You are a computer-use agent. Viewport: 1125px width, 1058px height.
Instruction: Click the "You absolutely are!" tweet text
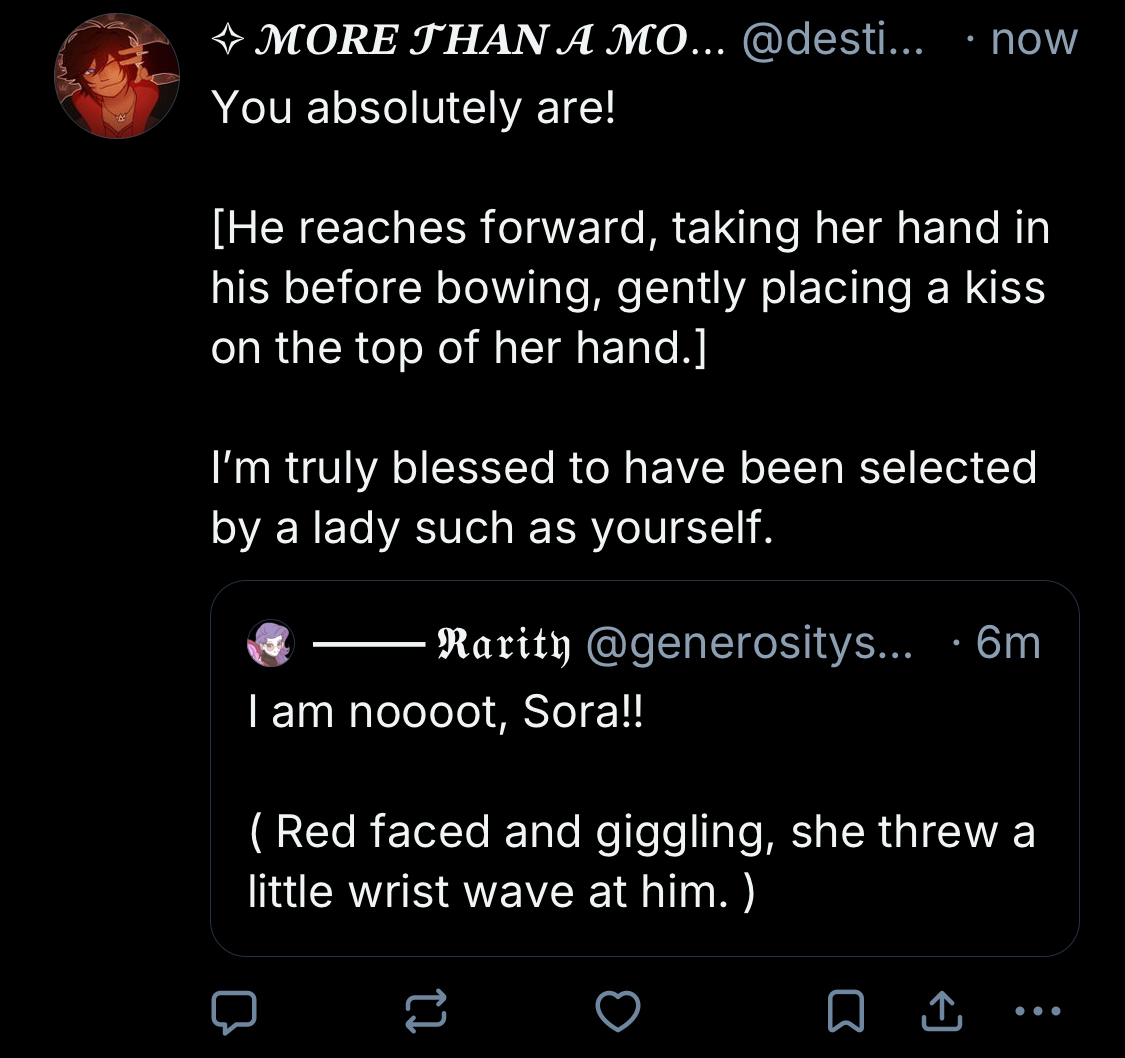point(413,108)
